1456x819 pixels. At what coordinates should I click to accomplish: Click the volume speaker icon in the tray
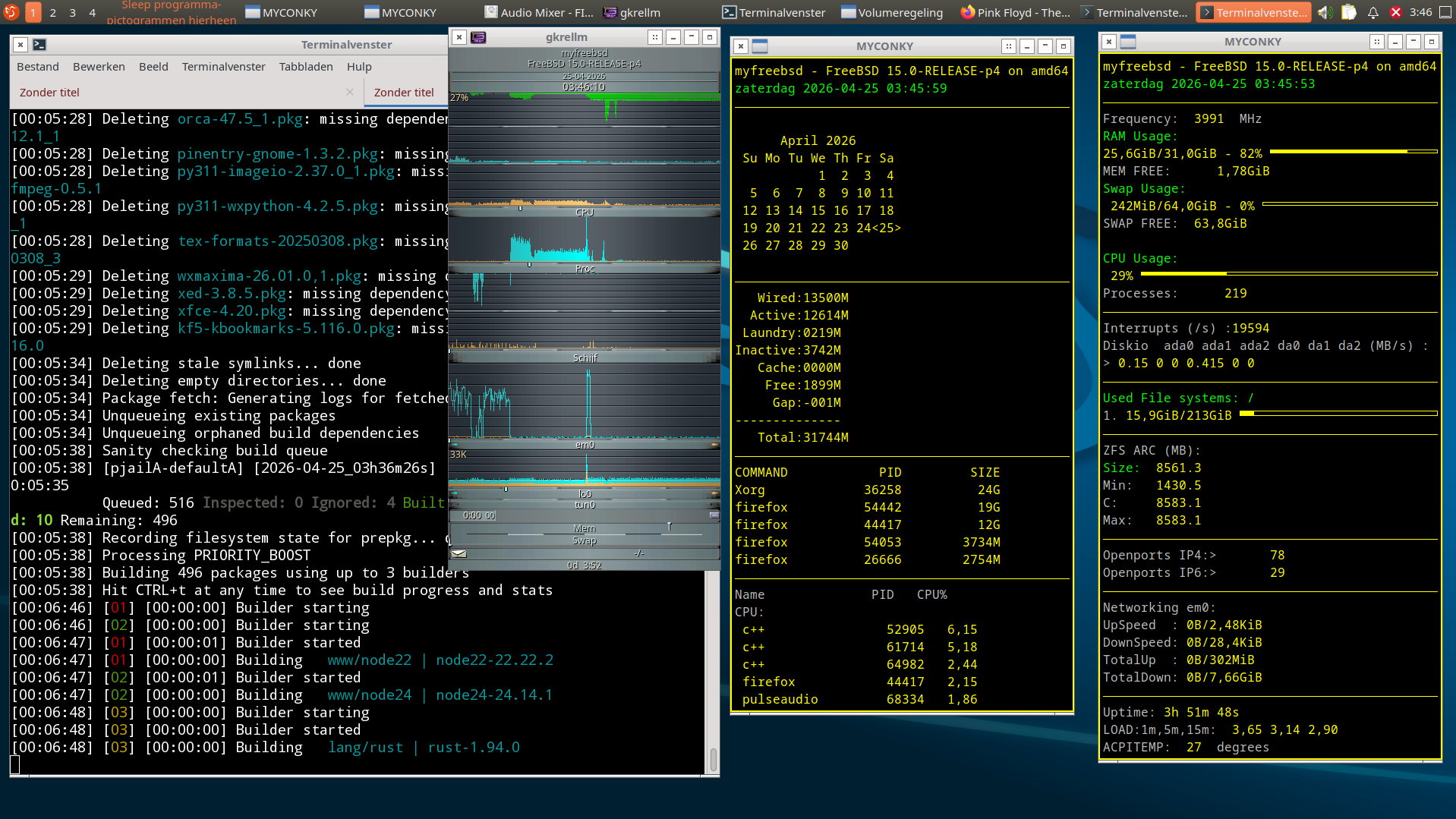tap(1325, 12)
